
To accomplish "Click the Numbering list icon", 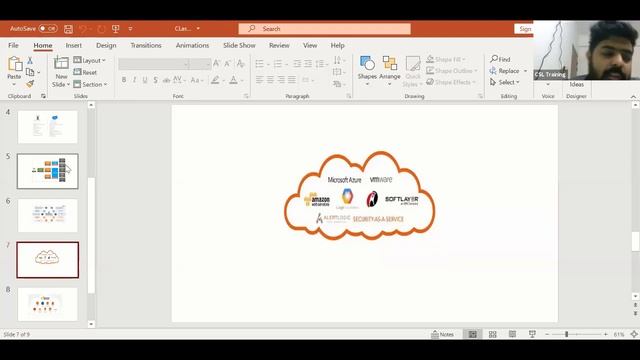I will [x=278, y=64].
